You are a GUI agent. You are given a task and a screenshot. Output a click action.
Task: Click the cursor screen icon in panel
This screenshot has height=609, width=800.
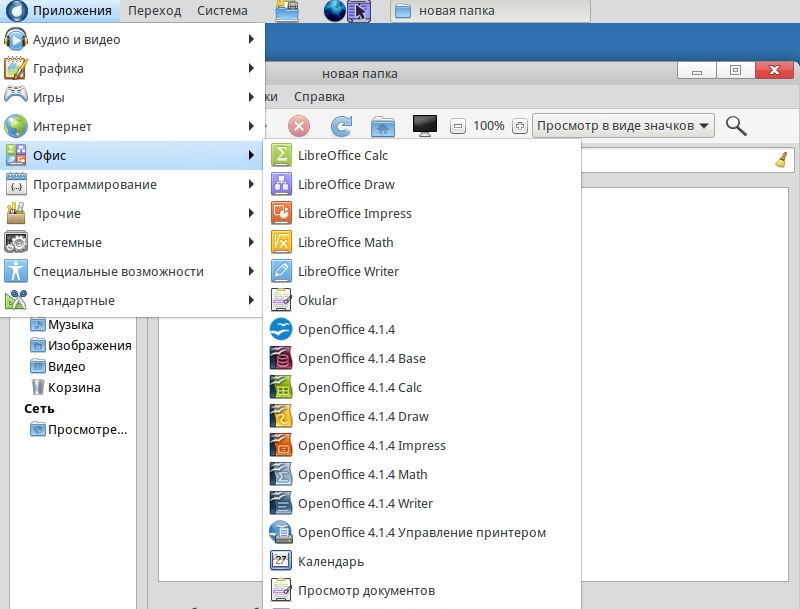point(359,11)
